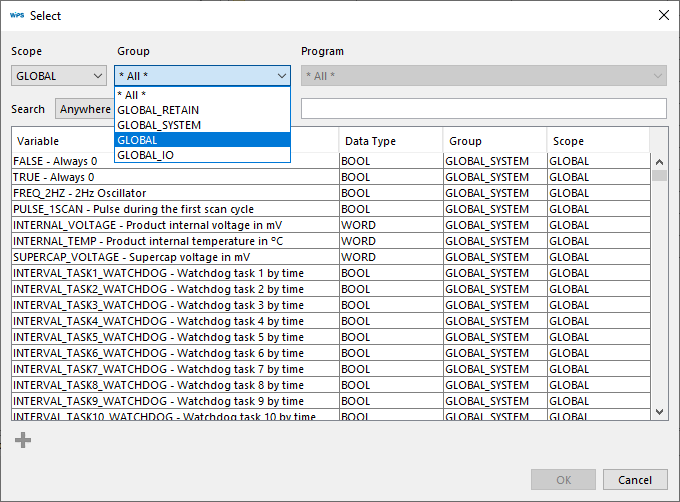Click the Group column header in the table
The image size is (680, 502).
pyautogui.click(x=494, y=141)
